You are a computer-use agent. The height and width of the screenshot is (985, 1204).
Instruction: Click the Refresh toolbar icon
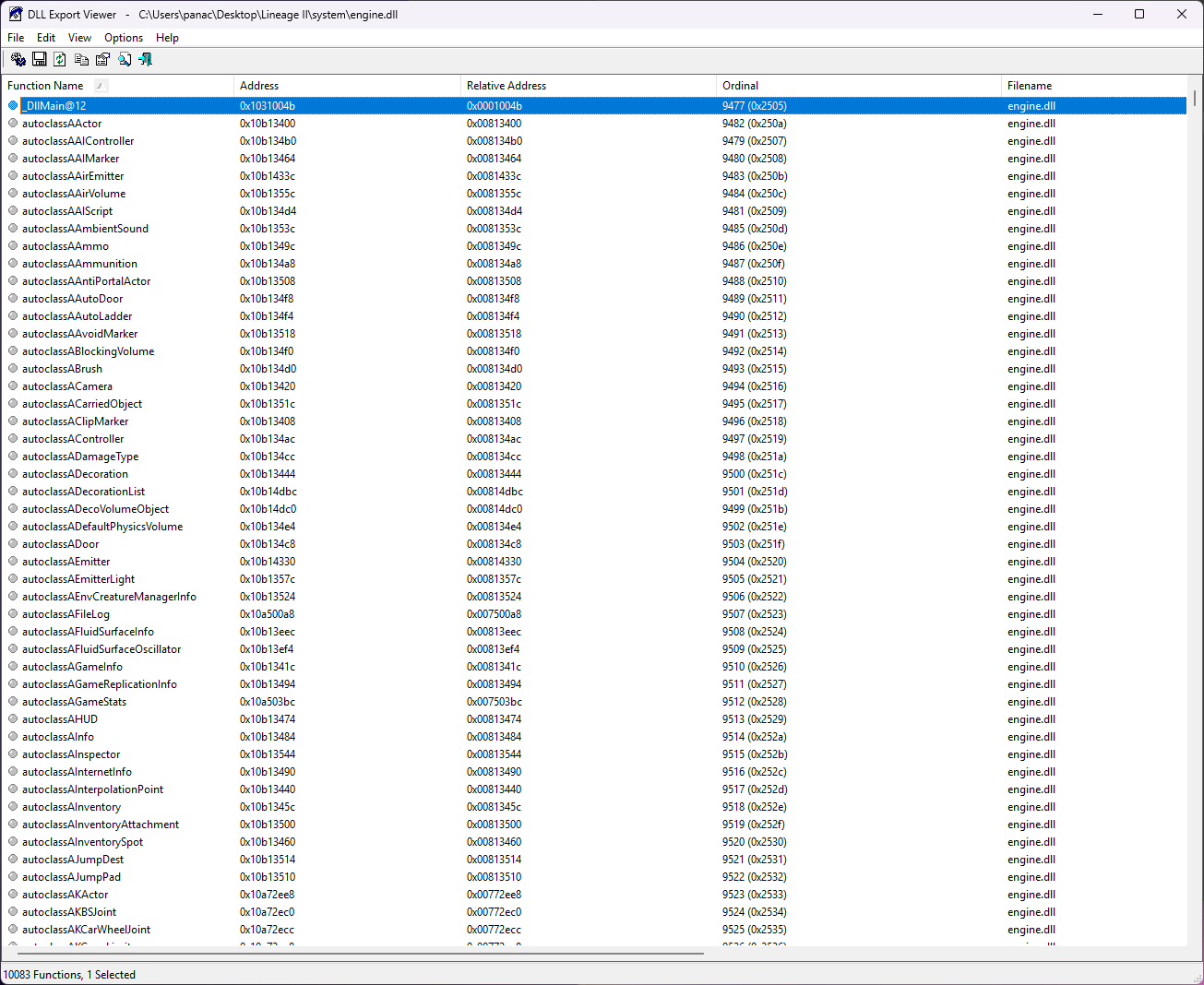60,59
